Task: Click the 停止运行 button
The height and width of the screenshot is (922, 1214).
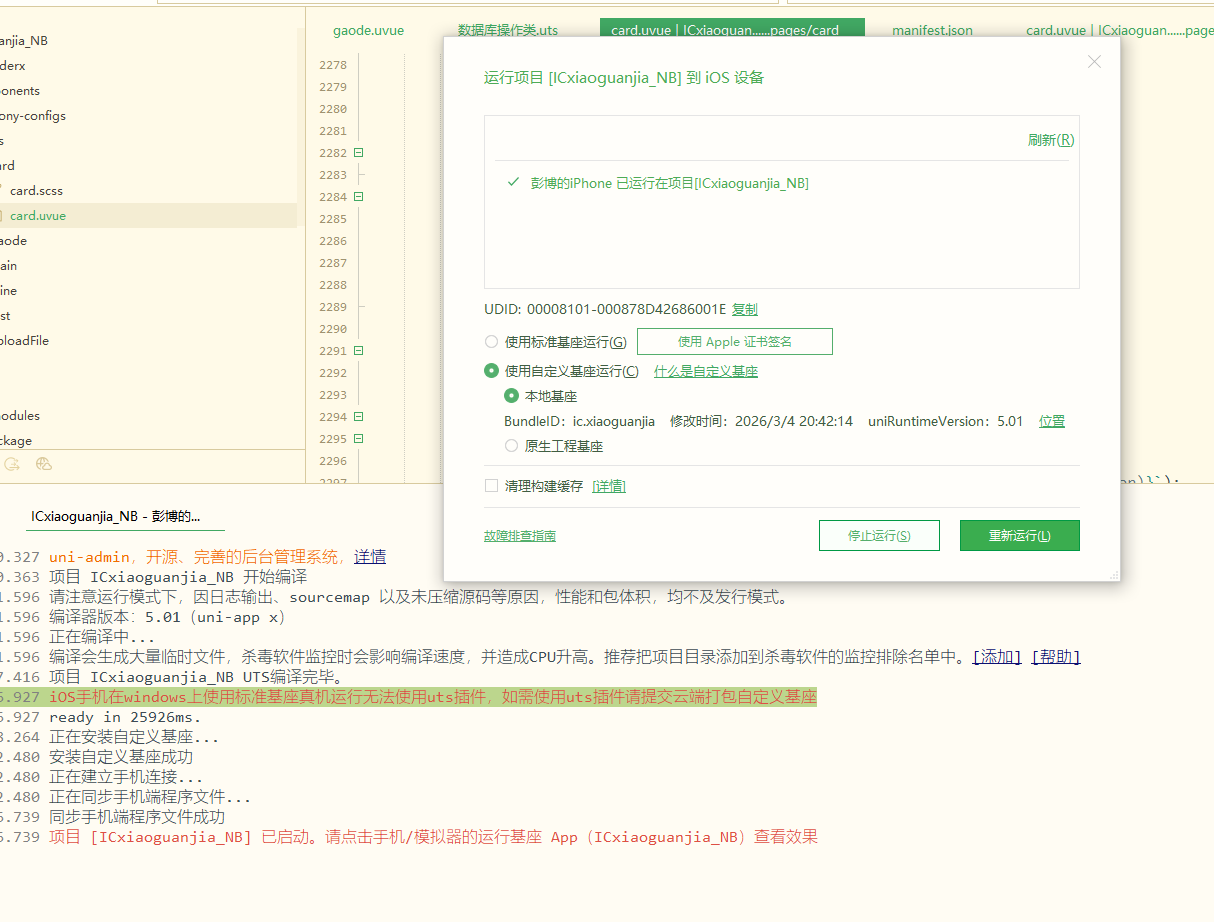Action: click(x=879, y=535)
